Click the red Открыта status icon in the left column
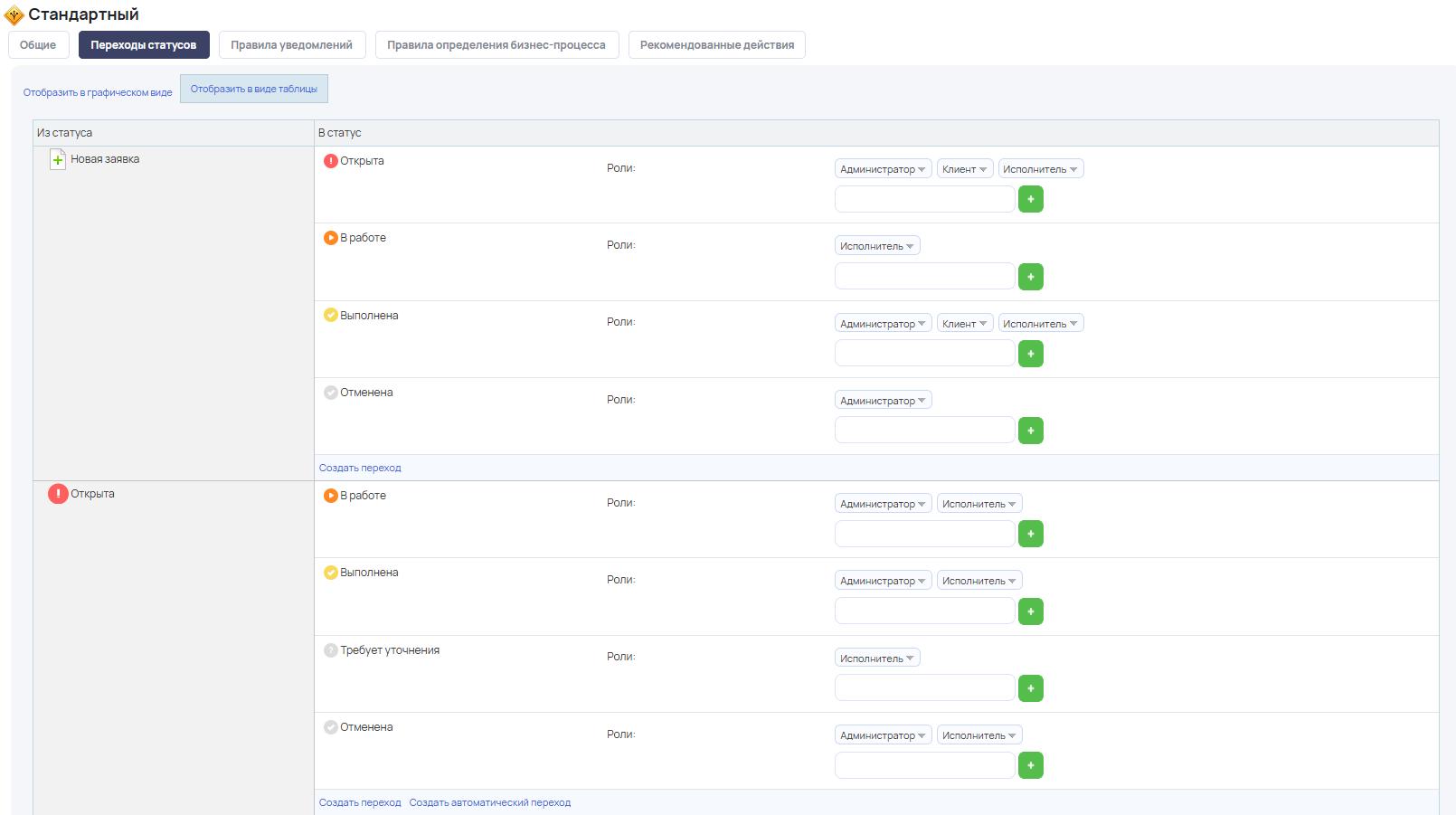 tap(58, 494)
